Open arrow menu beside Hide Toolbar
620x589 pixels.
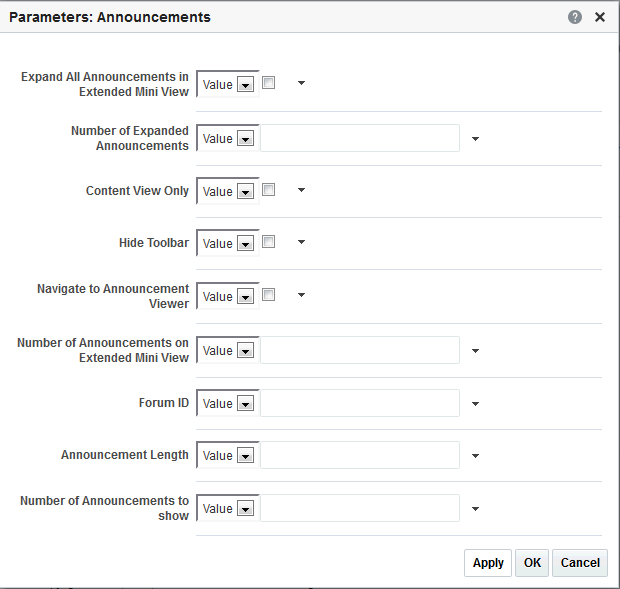pyautogui.click(x=301, y=242)
